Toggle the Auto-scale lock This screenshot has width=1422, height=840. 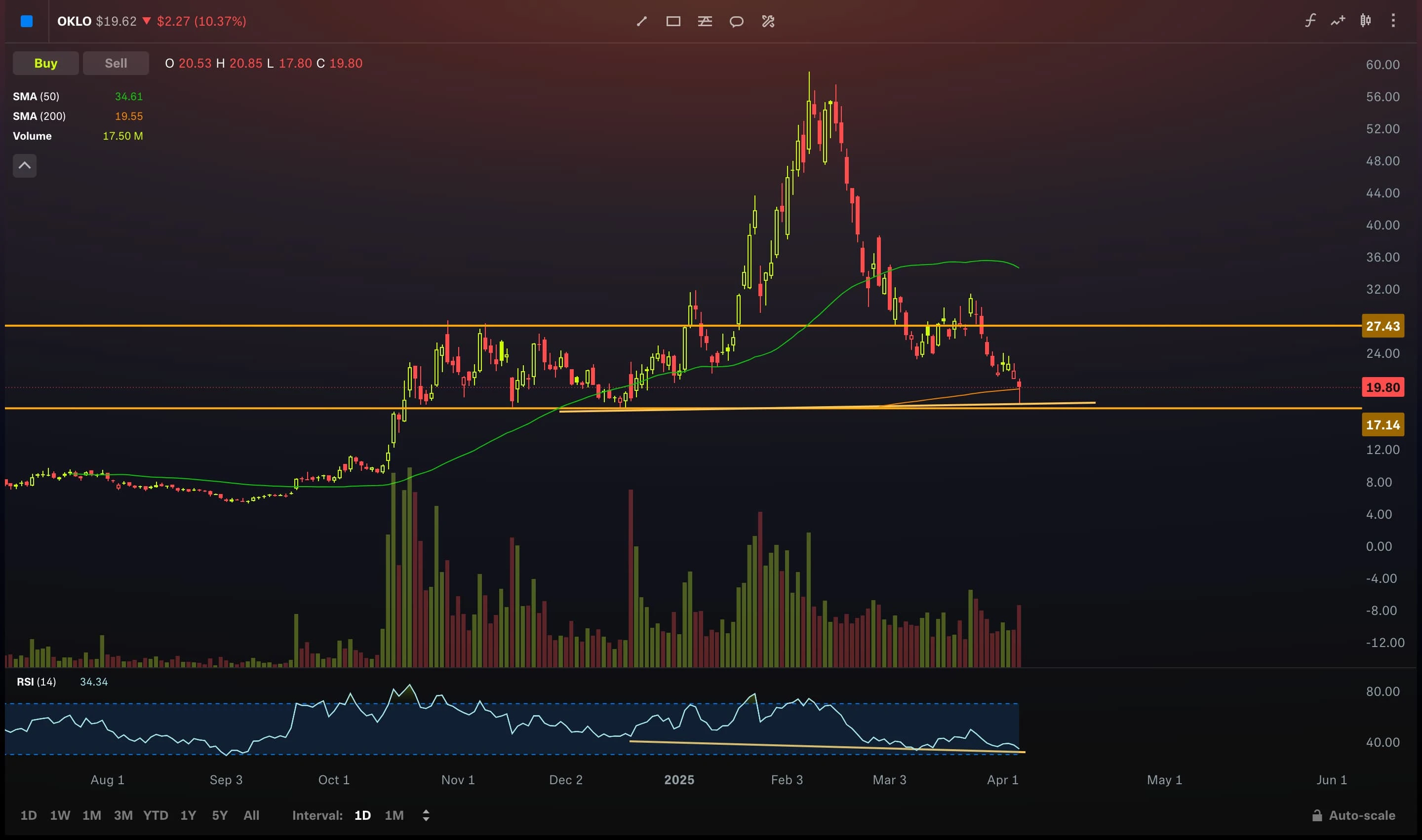1353,815
